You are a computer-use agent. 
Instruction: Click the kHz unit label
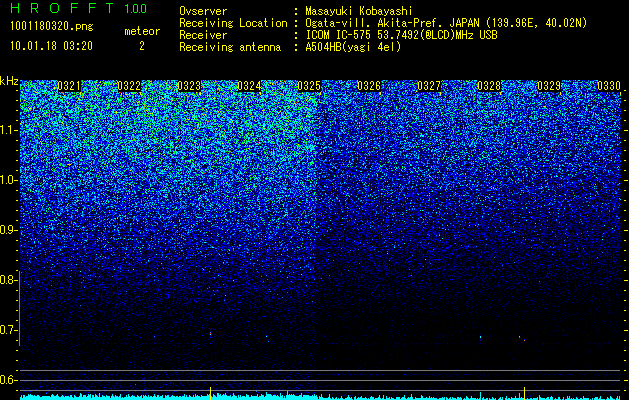tap(9, 81)
